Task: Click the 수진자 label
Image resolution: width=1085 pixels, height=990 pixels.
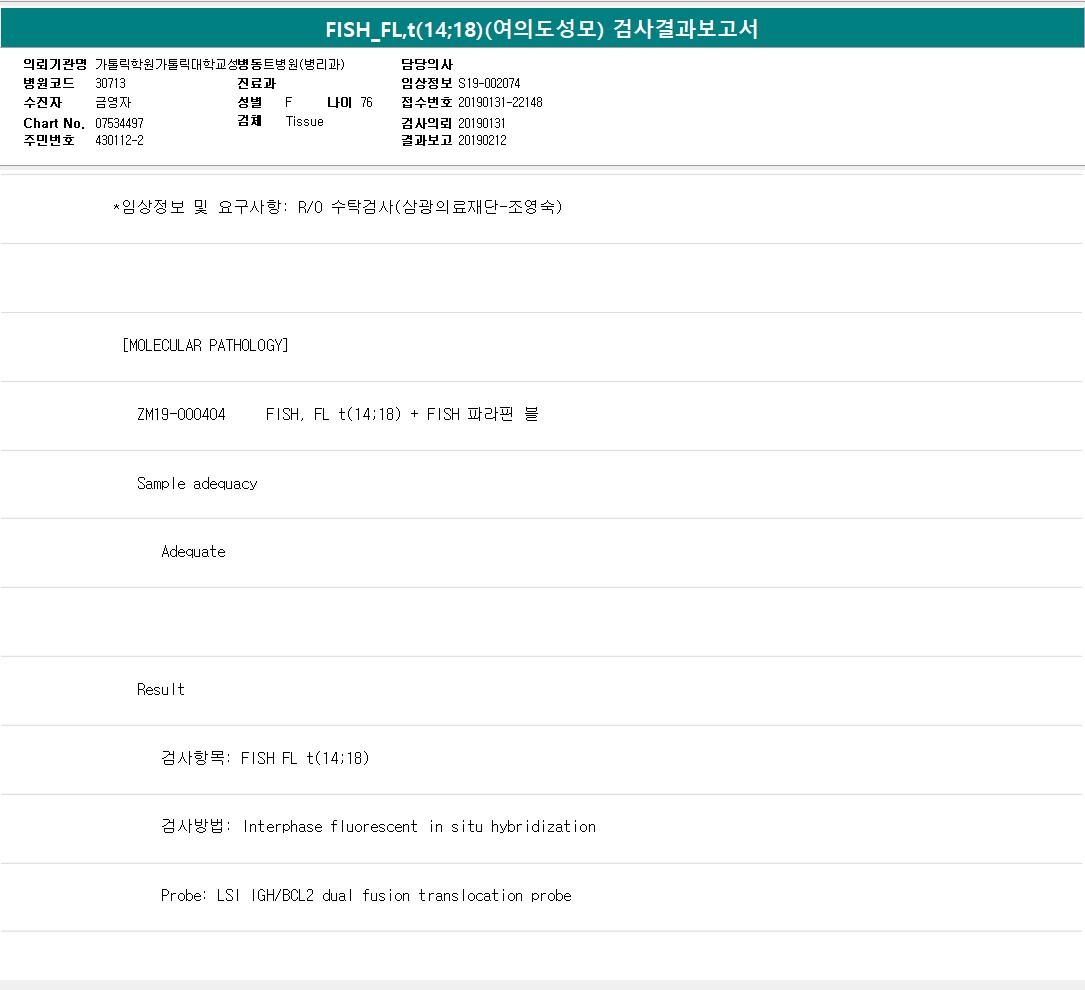Action: click(x=42, y=102)
